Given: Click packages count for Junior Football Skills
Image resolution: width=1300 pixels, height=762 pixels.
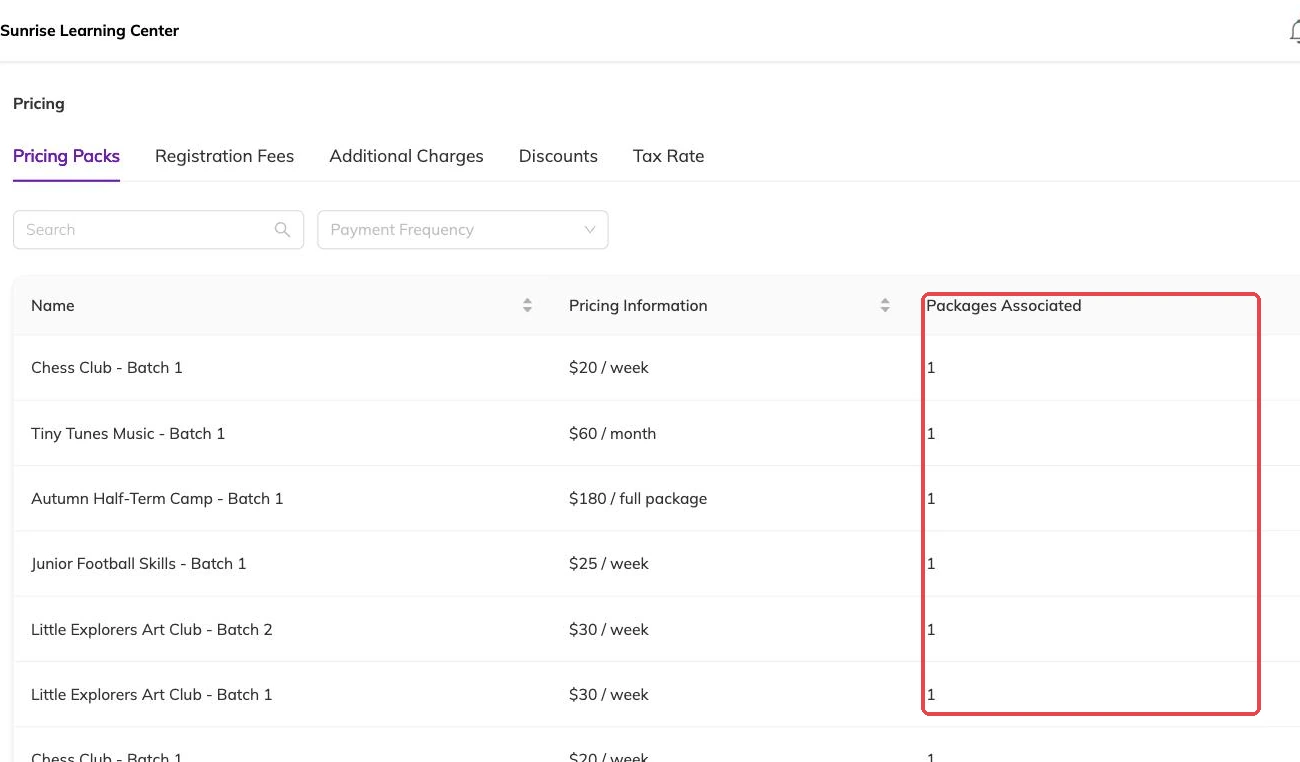Looking at the screenshot, I should pyautogui.click(x=931, y=564).
